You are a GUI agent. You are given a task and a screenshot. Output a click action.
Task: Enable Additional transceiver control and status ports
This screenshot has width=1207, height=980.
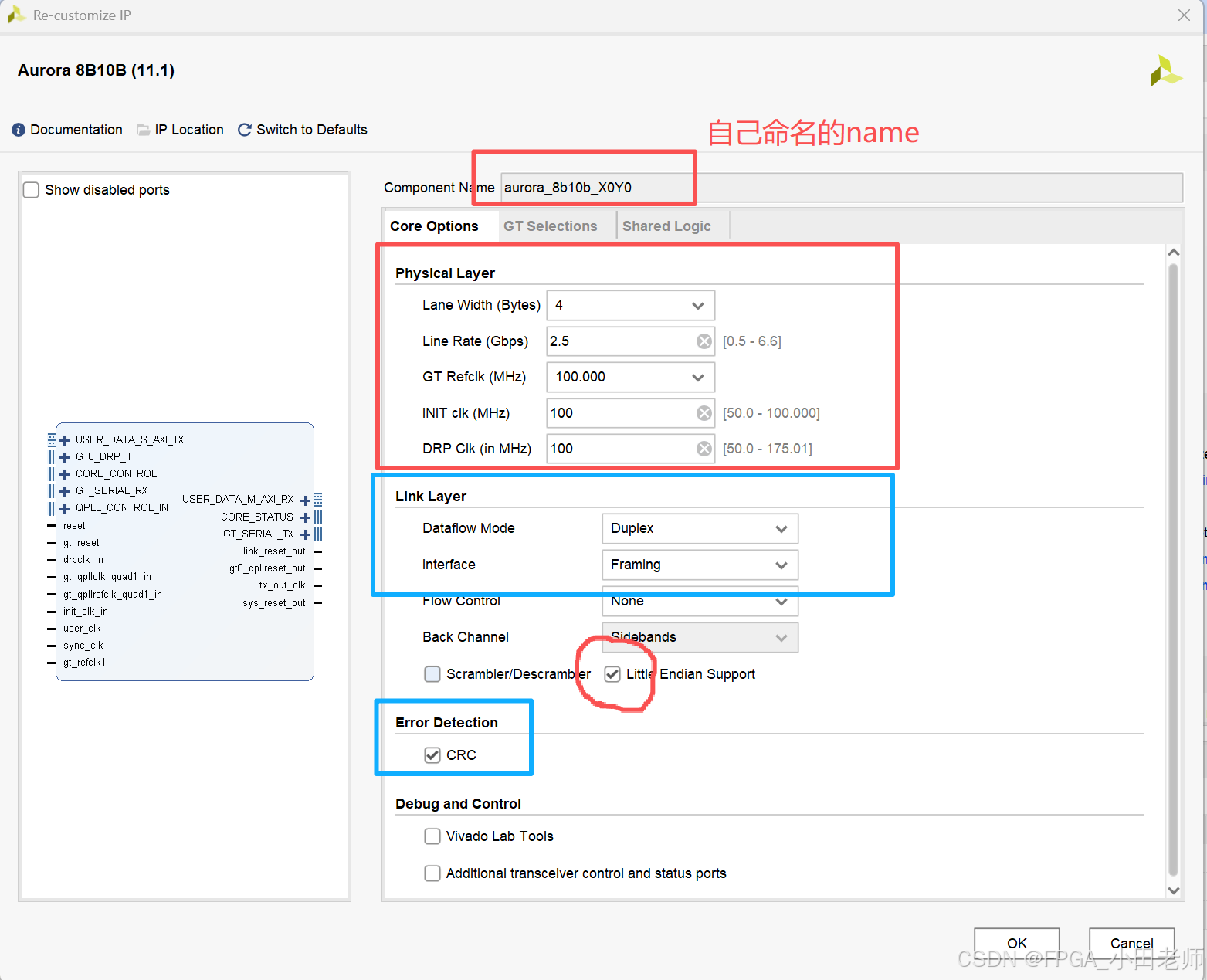[x=432, y=873]
